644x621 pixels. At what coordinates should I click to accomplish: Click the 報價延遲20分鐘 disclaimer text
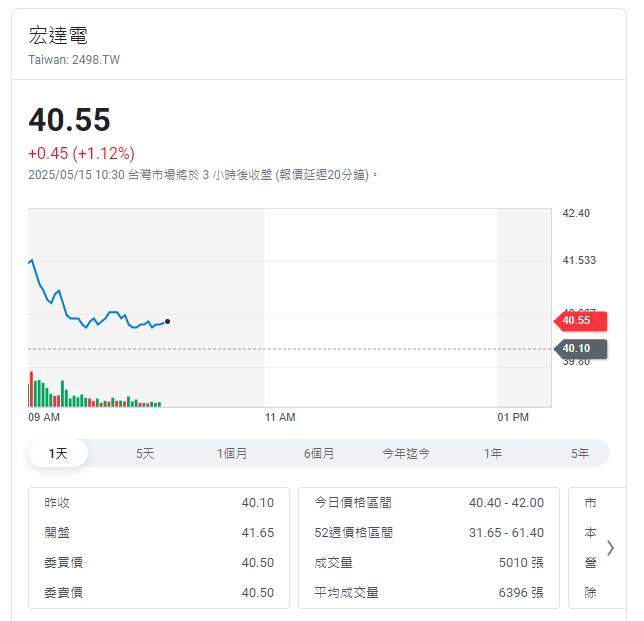[x=322, y=175]
